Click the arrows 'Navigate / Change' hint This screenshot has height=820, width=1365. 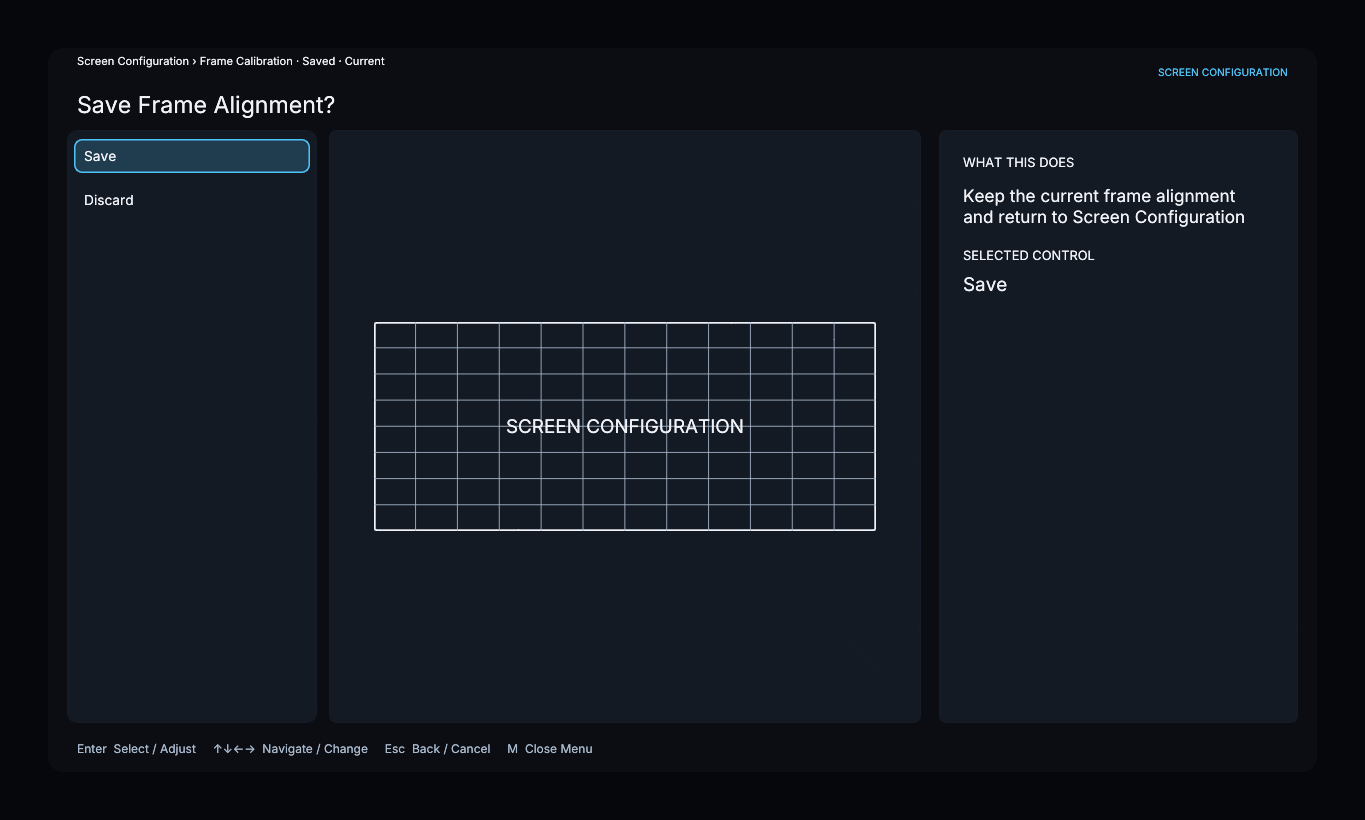290,749
